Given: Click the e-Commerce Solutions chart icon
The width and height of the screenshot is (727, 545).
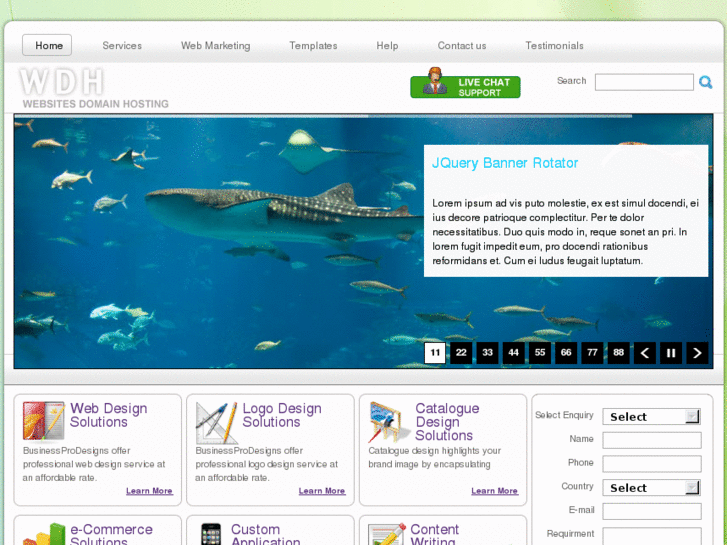Looking at the screenshot, I should pos(44,534).
